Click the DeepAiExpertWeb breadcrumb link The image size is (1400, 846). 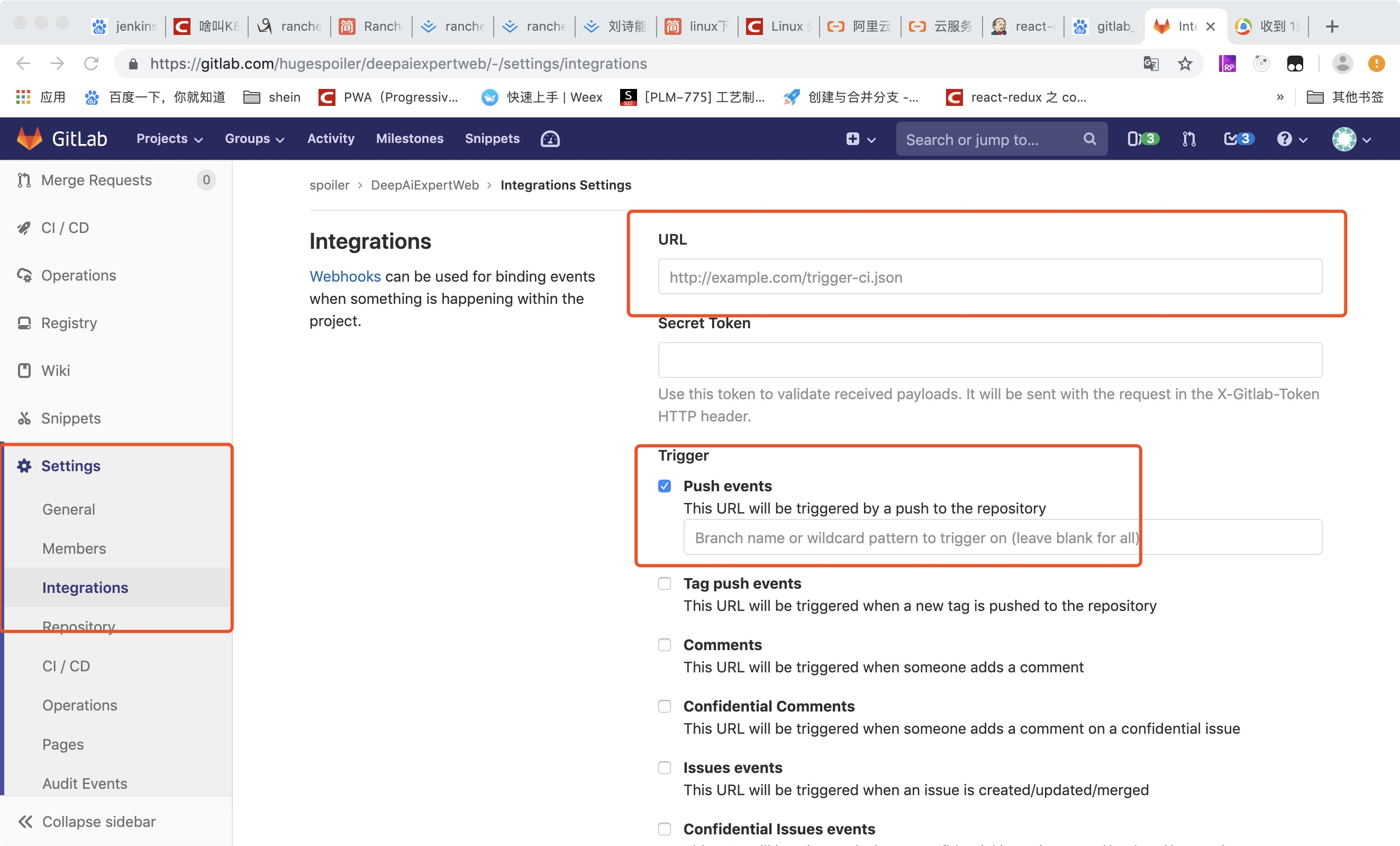point(424,185)
